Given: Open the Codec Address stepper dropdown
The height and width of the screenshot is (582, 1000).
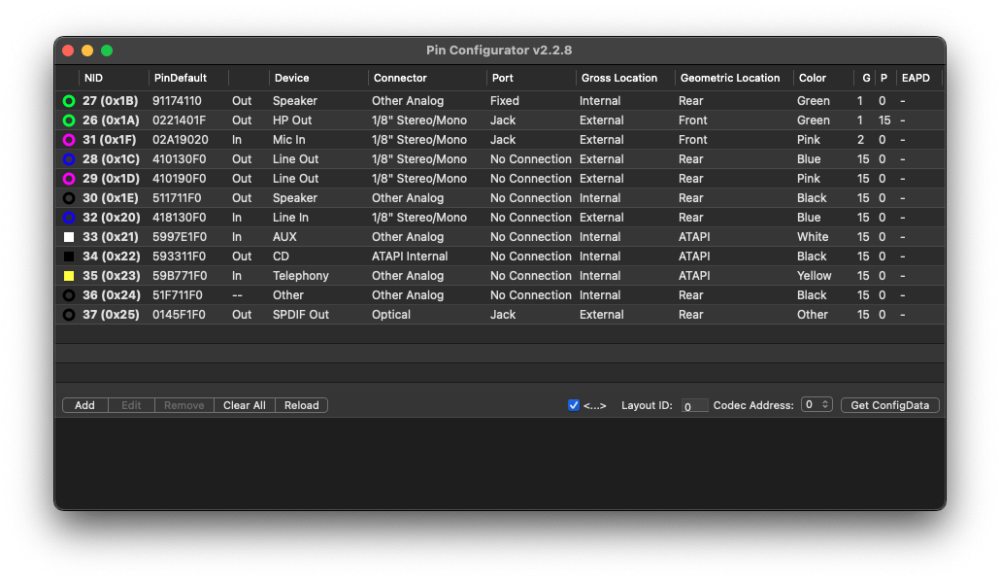Looking at the screenshot, I should click(817, 405).
